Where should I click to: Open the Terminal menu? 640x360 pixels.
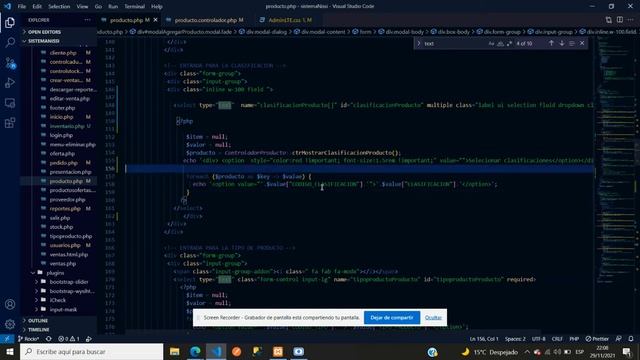tap(134, 7)
